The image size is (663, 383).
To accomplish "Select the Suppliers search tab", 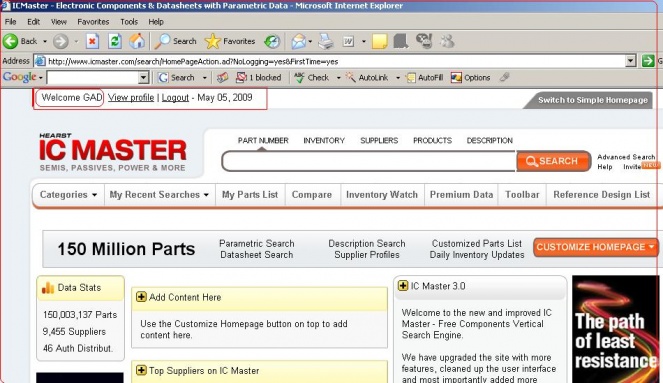I will 379,140.
